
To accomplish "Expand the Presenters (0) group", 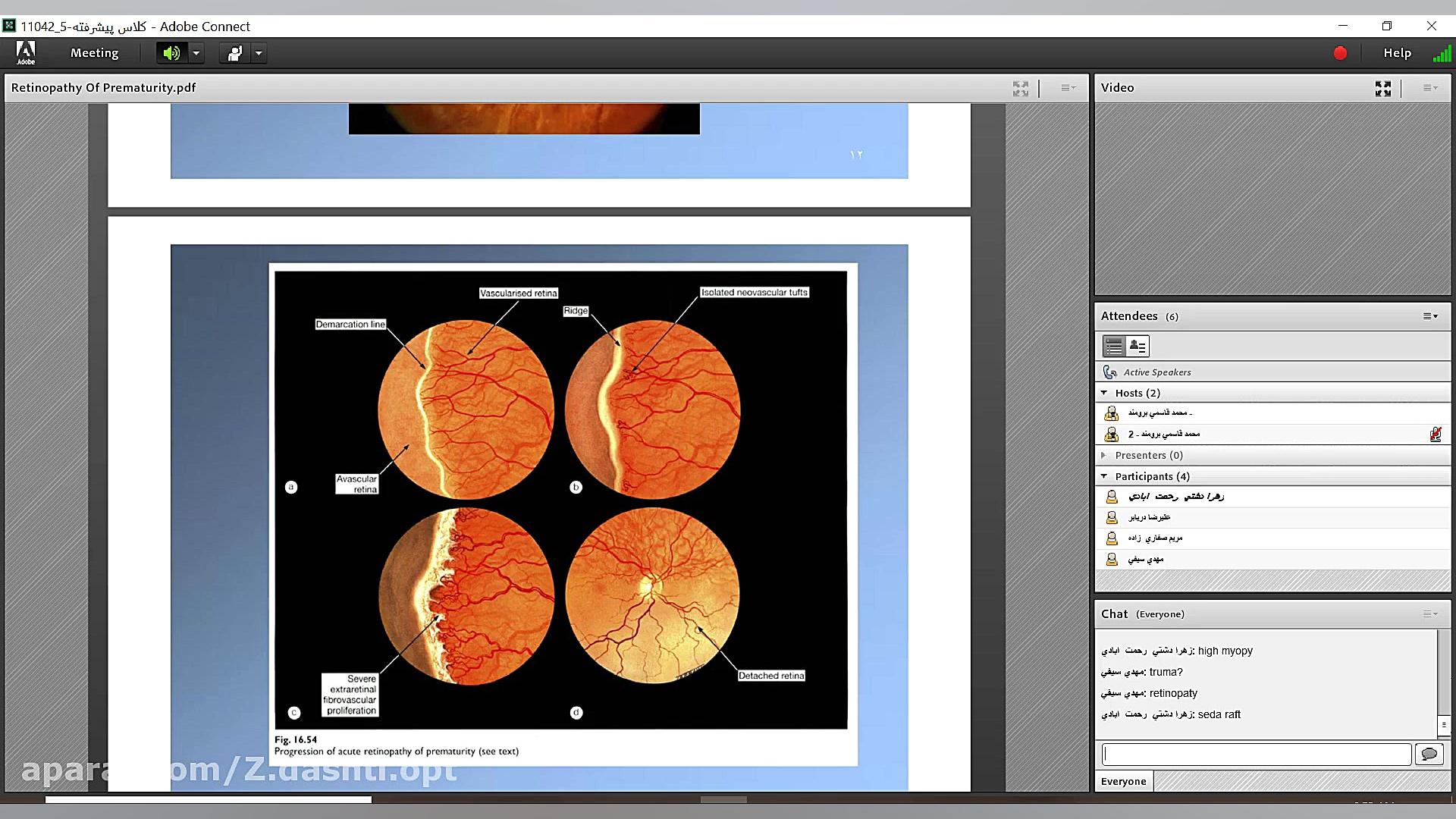I will [x=1104, y=455].
